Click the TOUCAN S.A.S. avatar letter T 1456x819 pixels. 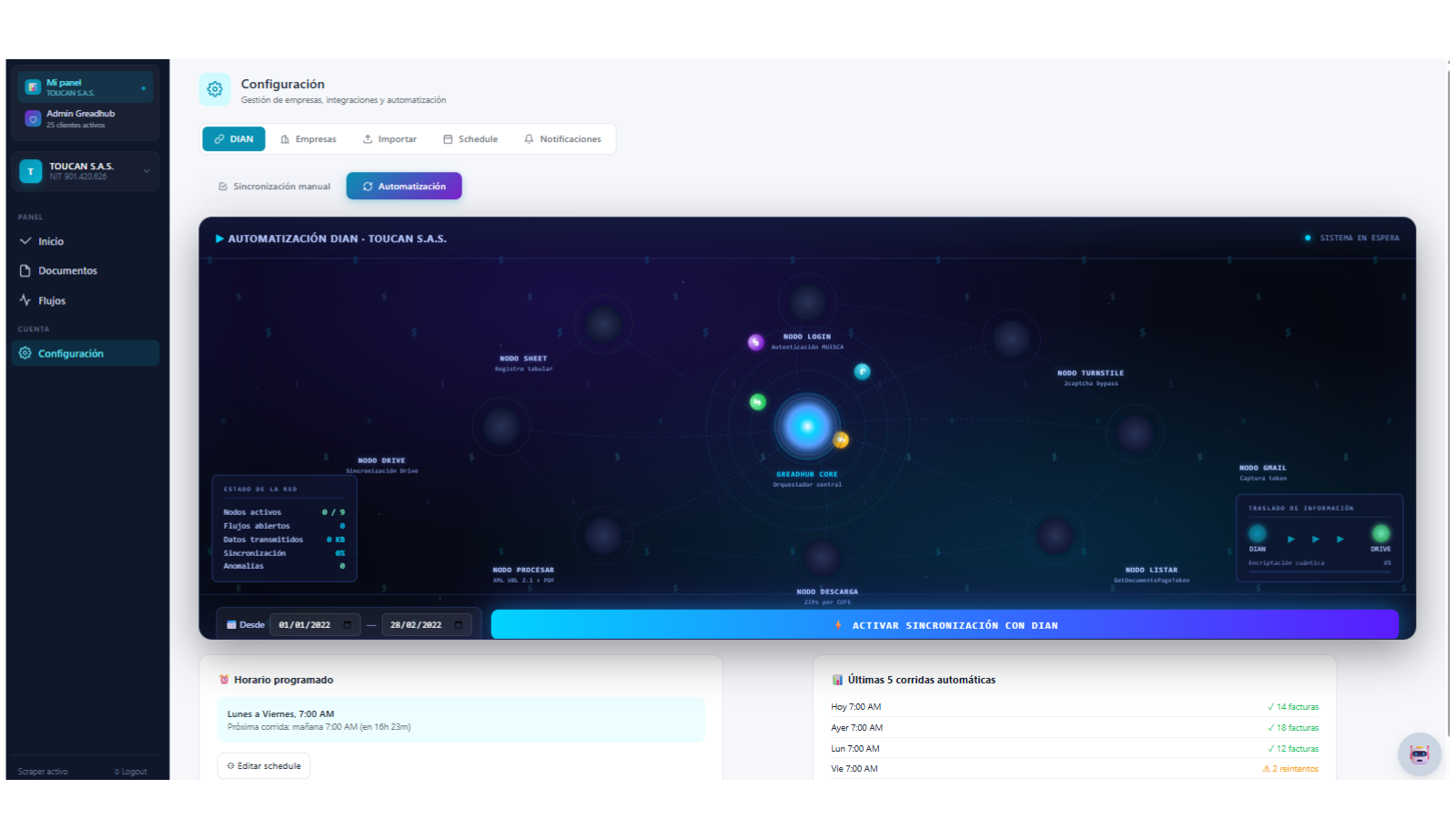[31, 171]
